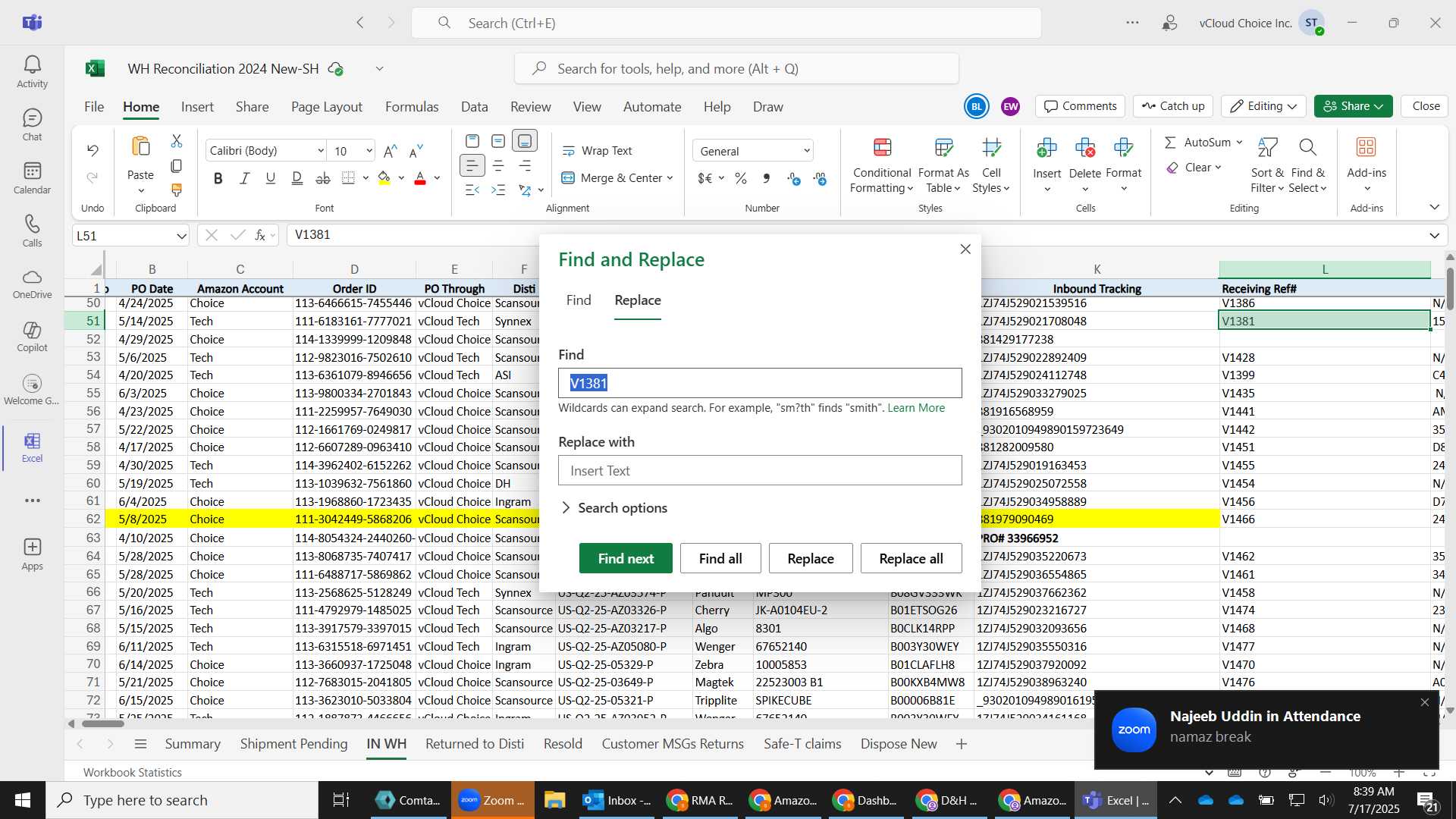Click the Find text field containing V1381
The width and height of the screenshot is (1456, 819).
(x=760, y=383)
